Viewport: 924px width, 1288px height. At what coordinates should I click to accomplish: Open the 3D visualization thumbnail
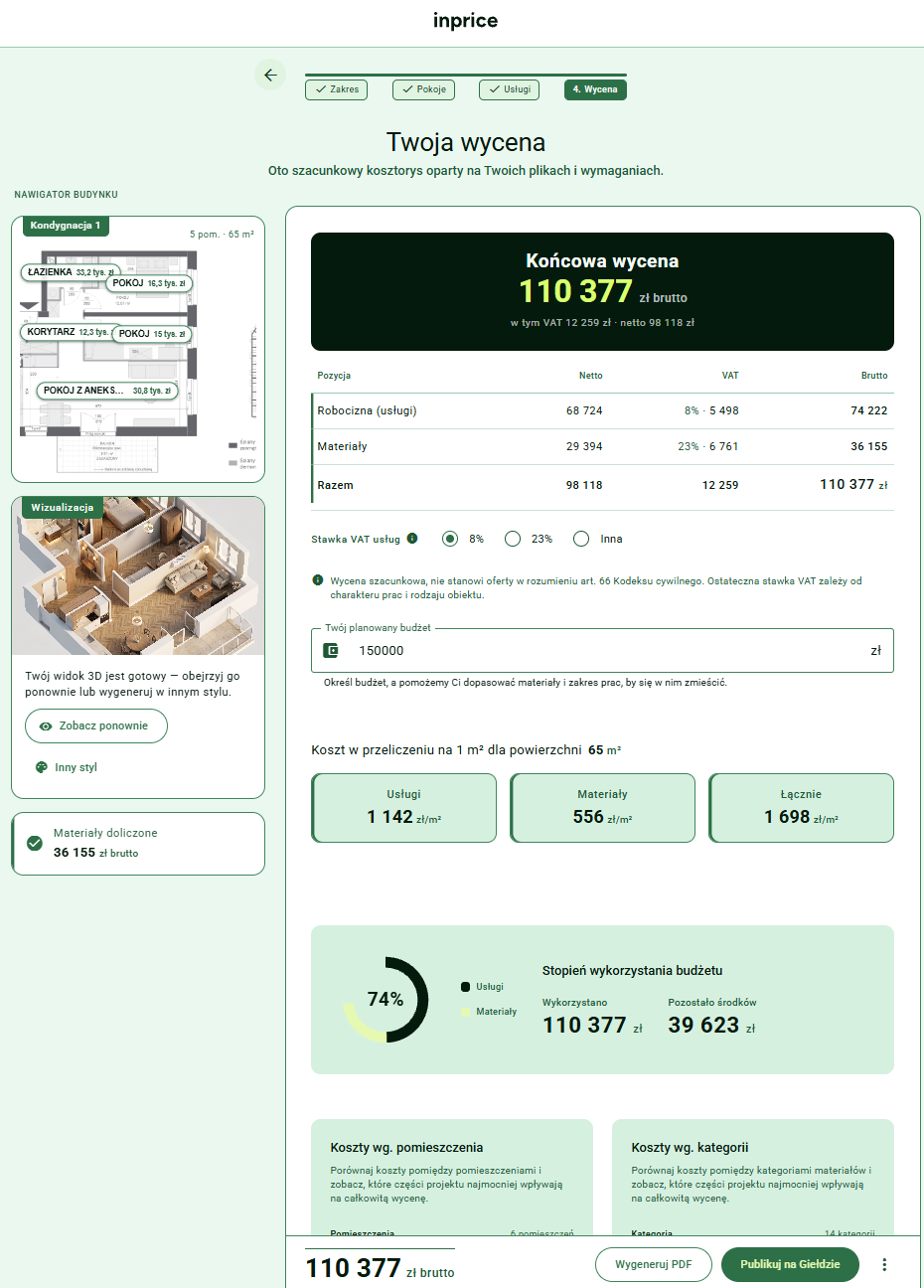pos(138,576)
